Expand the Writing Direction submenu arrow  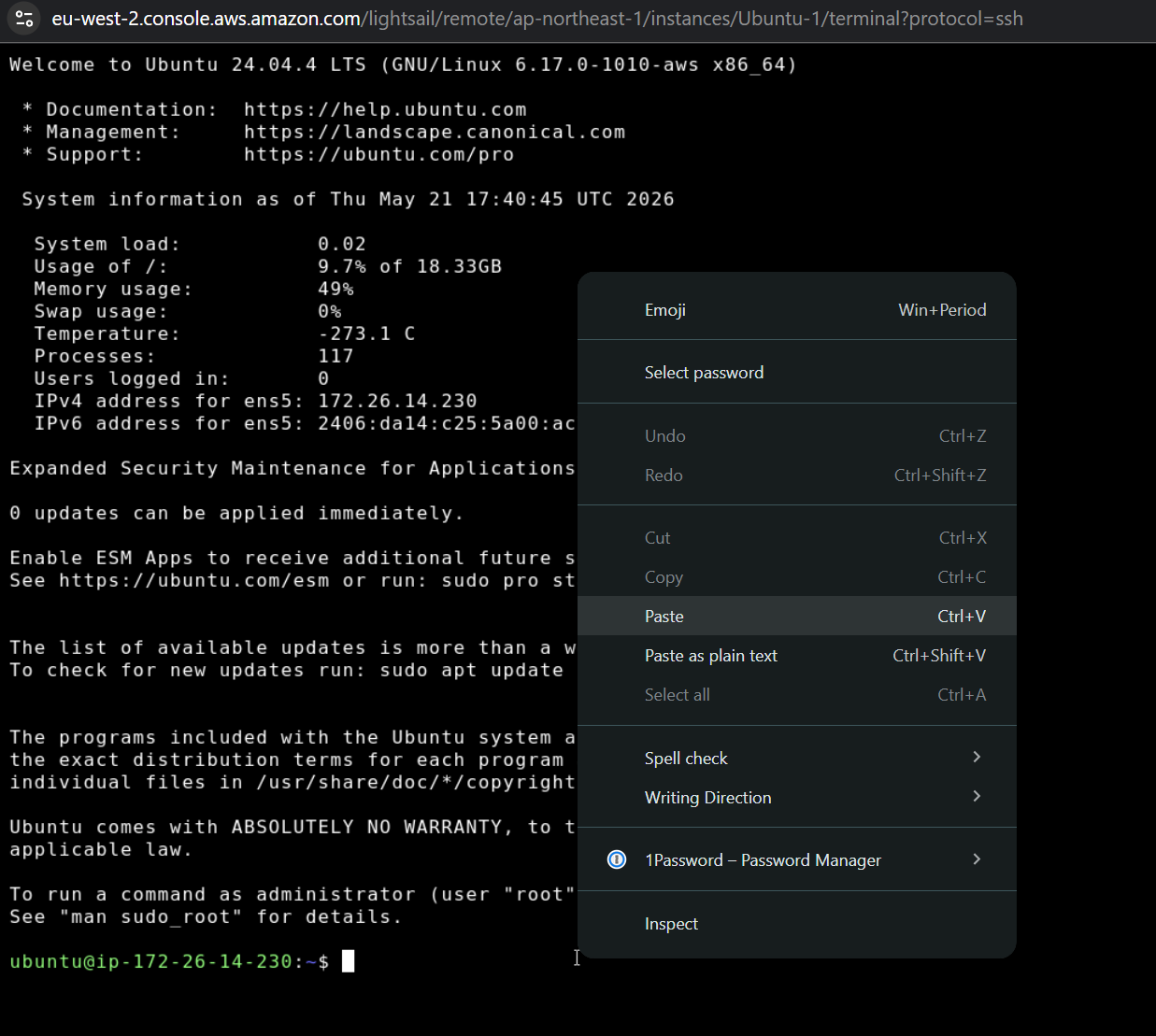coord(977,796)
